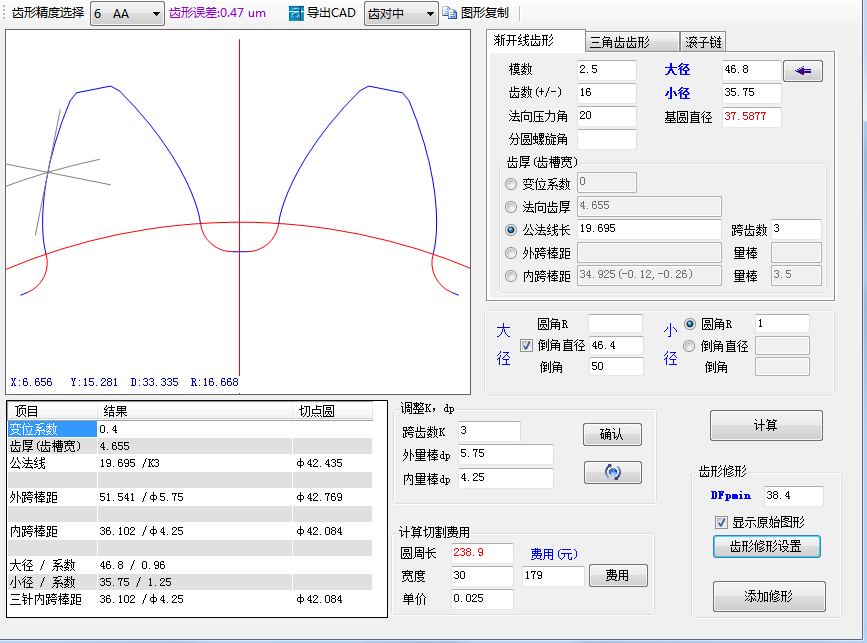This screenshot has width=867, height=643.
Task: Click the 切点圆 column header
Action: (332, 411)
